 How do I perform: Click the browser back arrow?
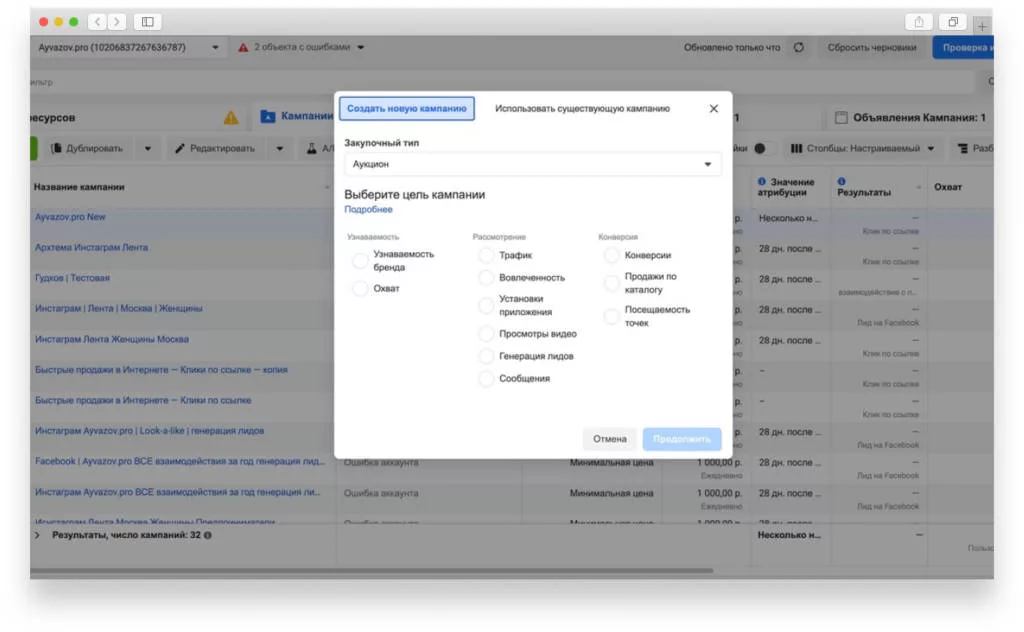click(x=97, y=22)
